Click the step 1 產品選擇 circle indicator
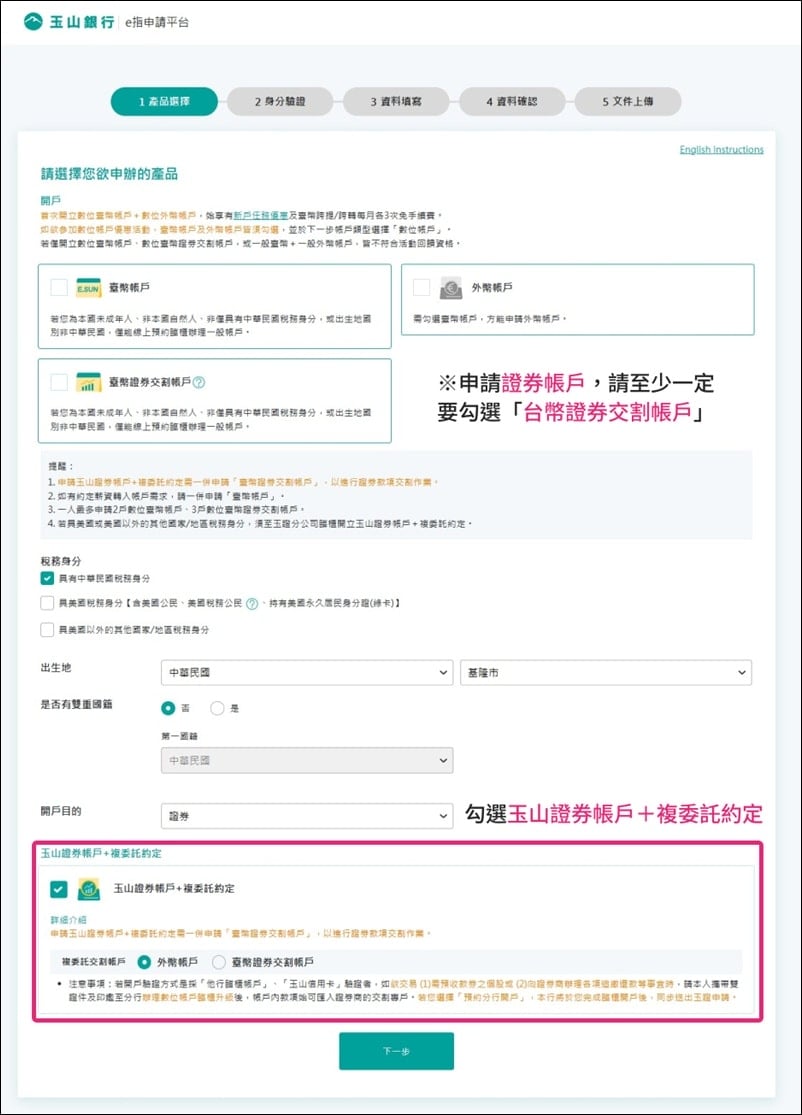This screenshot has height=1115, width=802. tap(163, 101)
